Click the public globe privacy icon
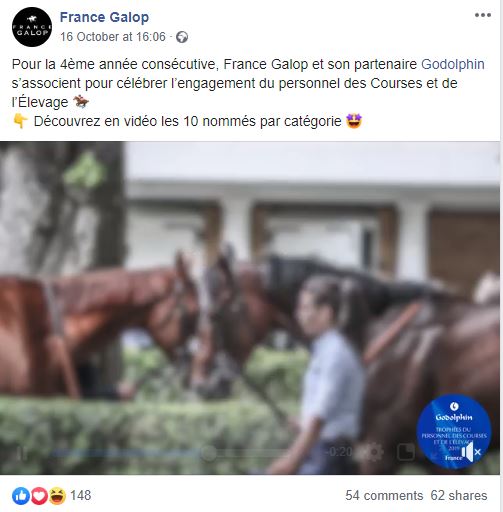 [x=182, y=37]
